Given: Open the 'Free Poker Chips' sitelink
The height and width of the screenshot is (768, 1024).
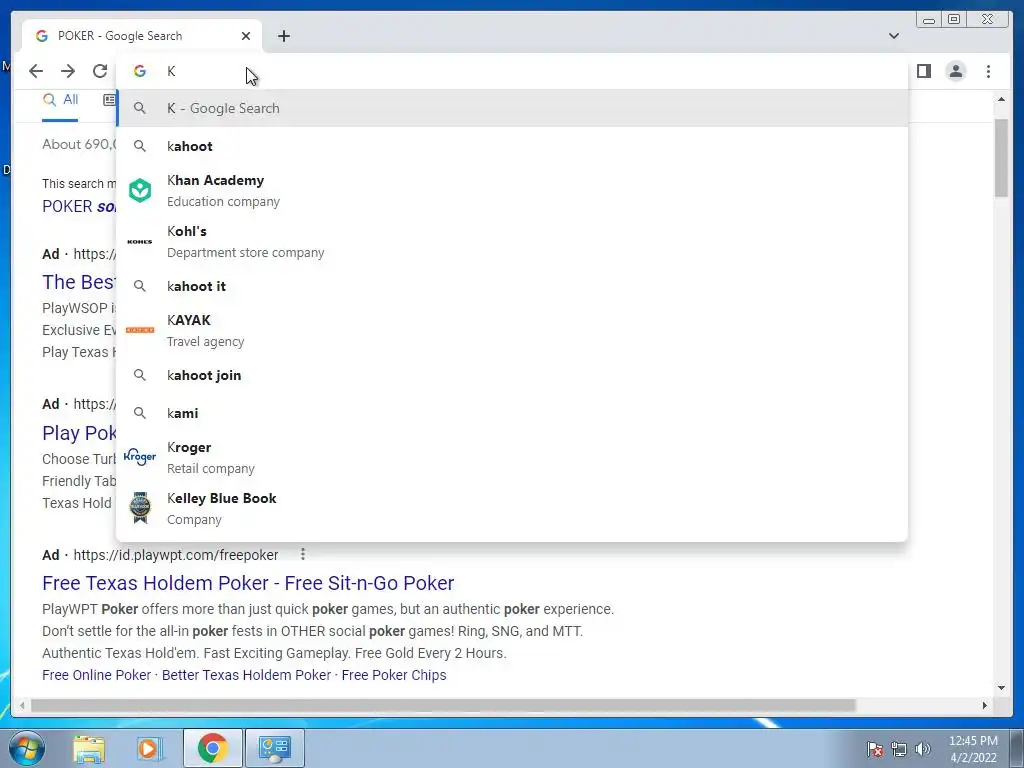Looking at the screenshot, I should (394, 675).
